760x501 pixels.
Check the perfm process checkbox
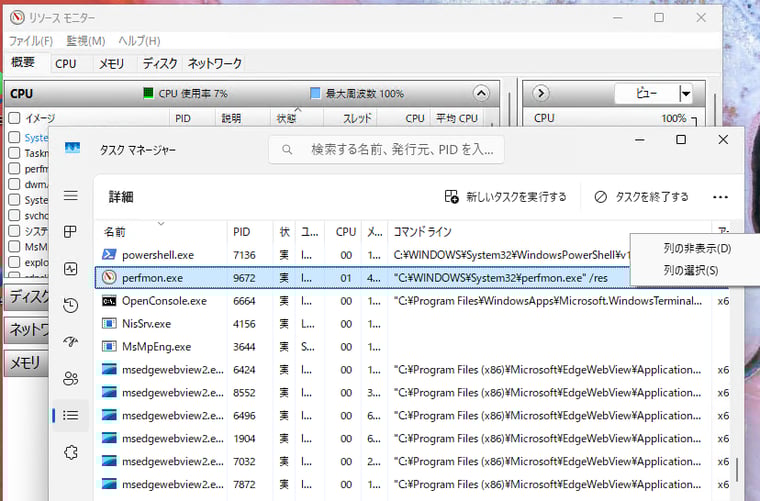15,168
